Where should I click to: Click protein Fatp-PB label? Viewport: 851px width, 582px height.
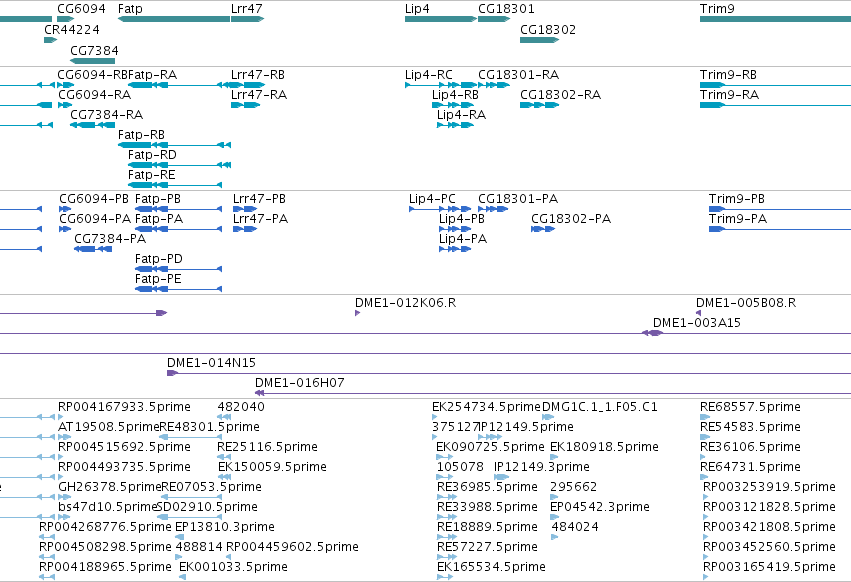tap(158, 199)
